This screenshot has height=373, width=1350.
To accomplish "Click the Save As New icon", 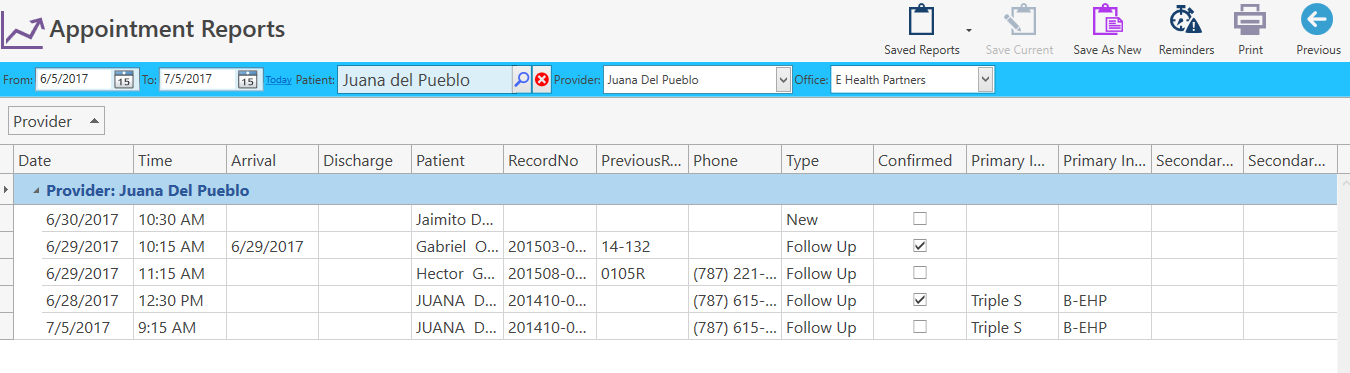I will tap(1107, 21).
